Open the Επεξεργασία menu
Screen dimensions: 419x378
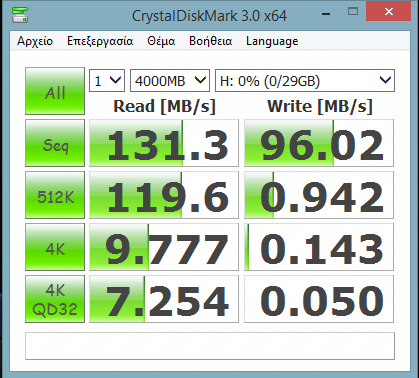[100, 41]
